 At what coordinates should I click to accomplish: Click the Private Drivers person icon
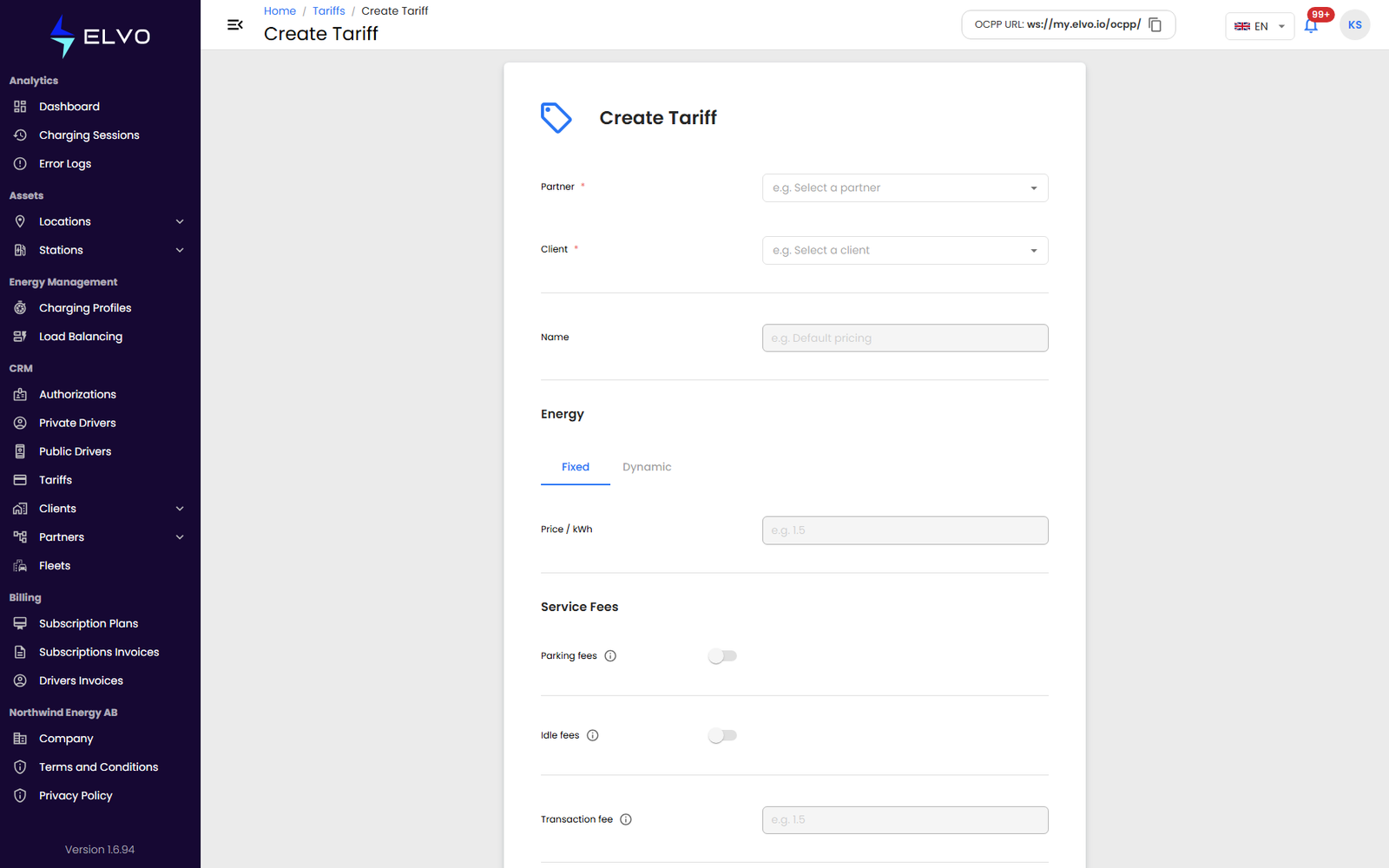coord(20,423)
